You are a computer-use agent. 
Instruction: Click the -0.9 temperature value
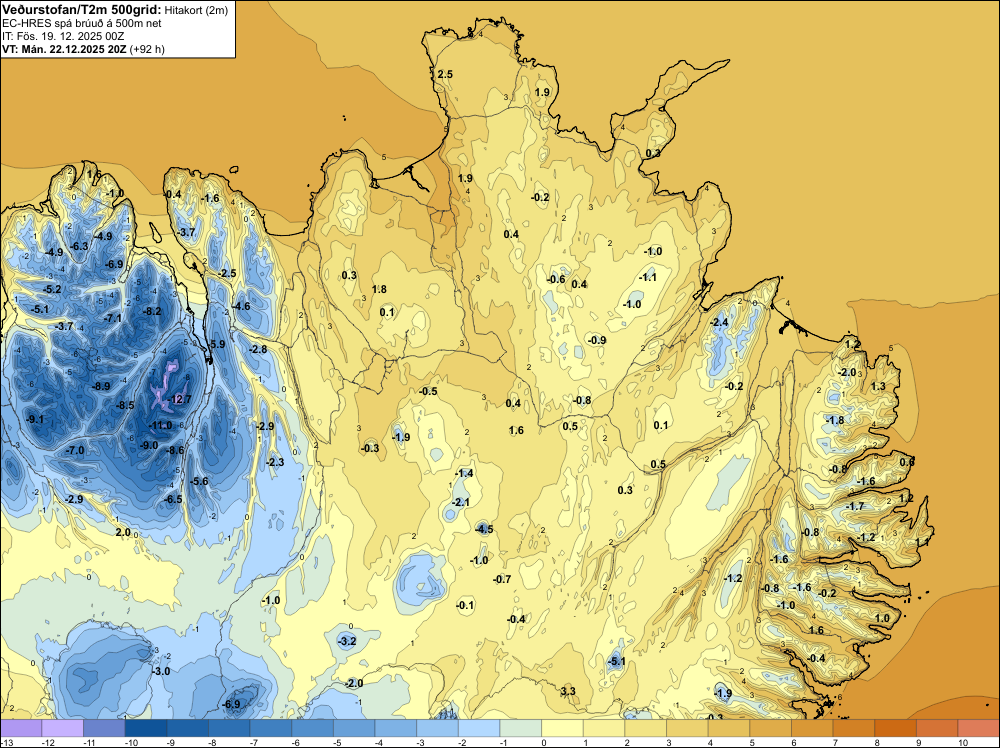pos(597,340)
